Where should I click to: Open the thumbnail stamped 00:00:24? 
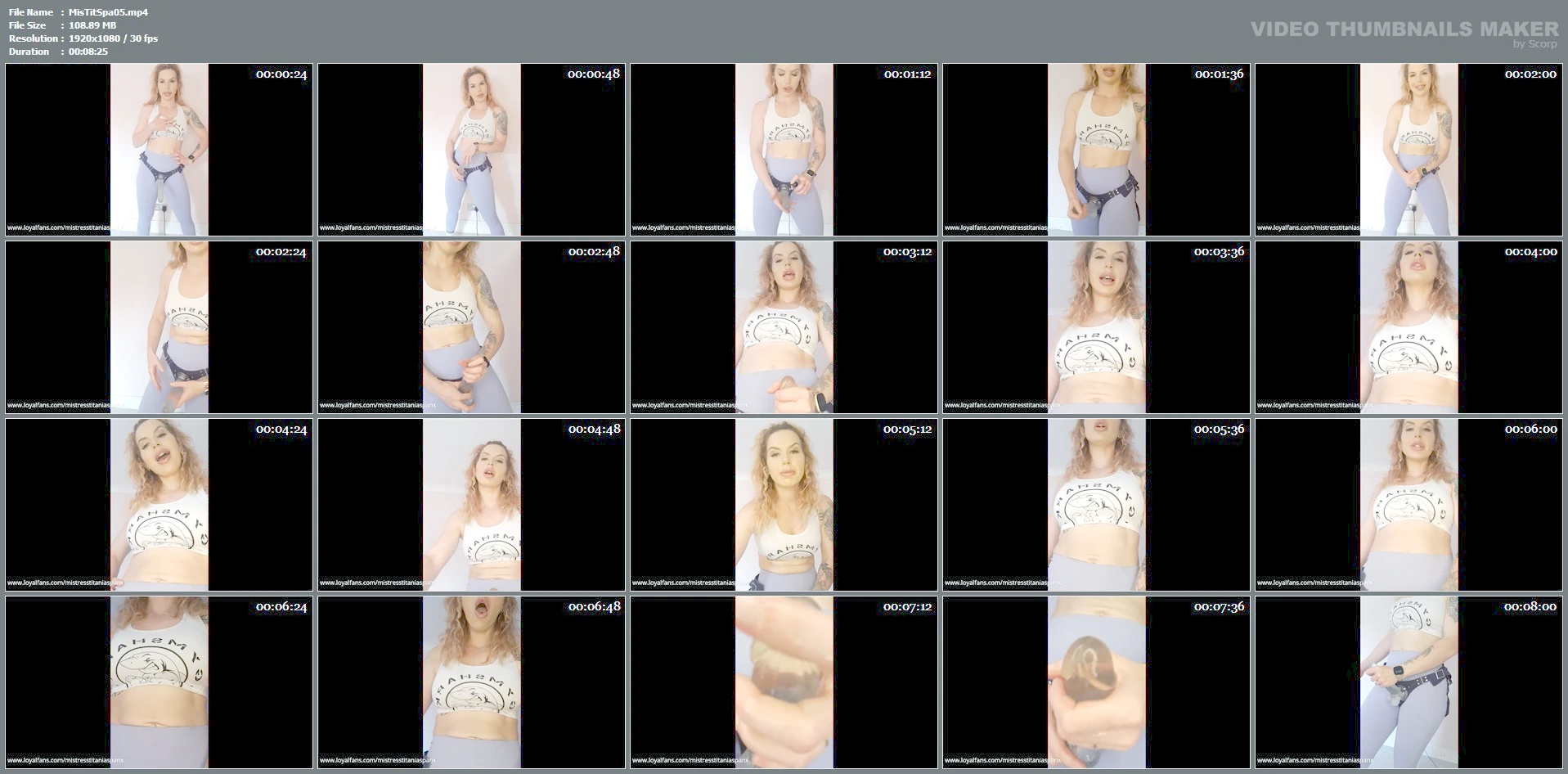pos(159,150)
